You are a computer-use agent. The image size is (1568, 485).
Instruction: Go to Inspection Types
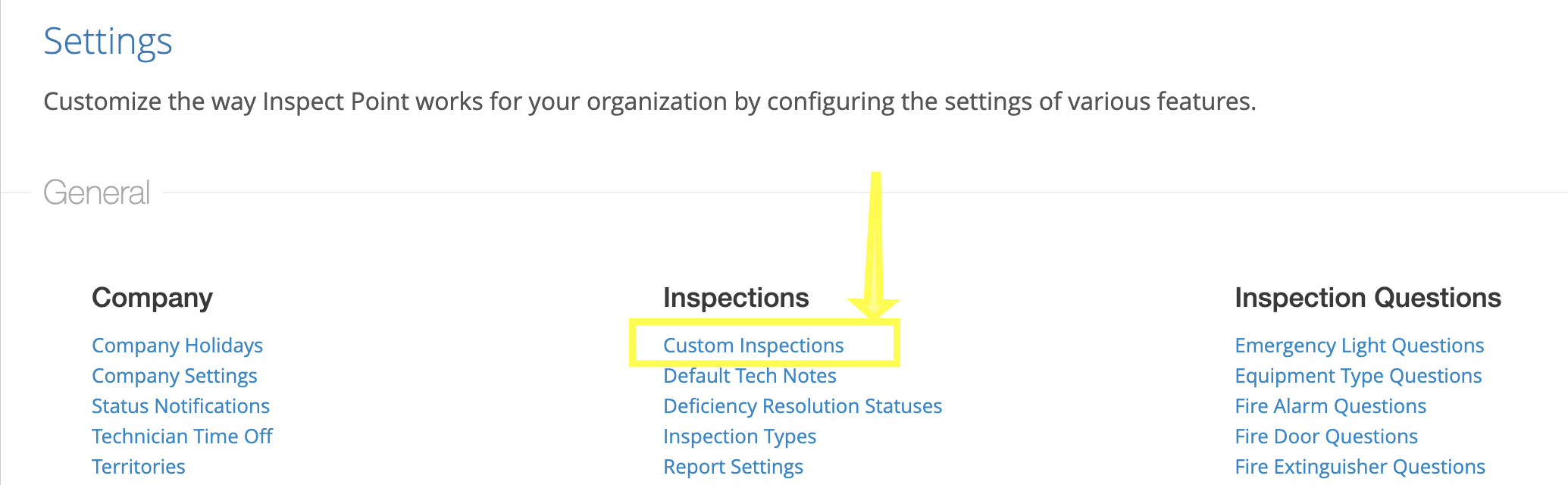740,436
